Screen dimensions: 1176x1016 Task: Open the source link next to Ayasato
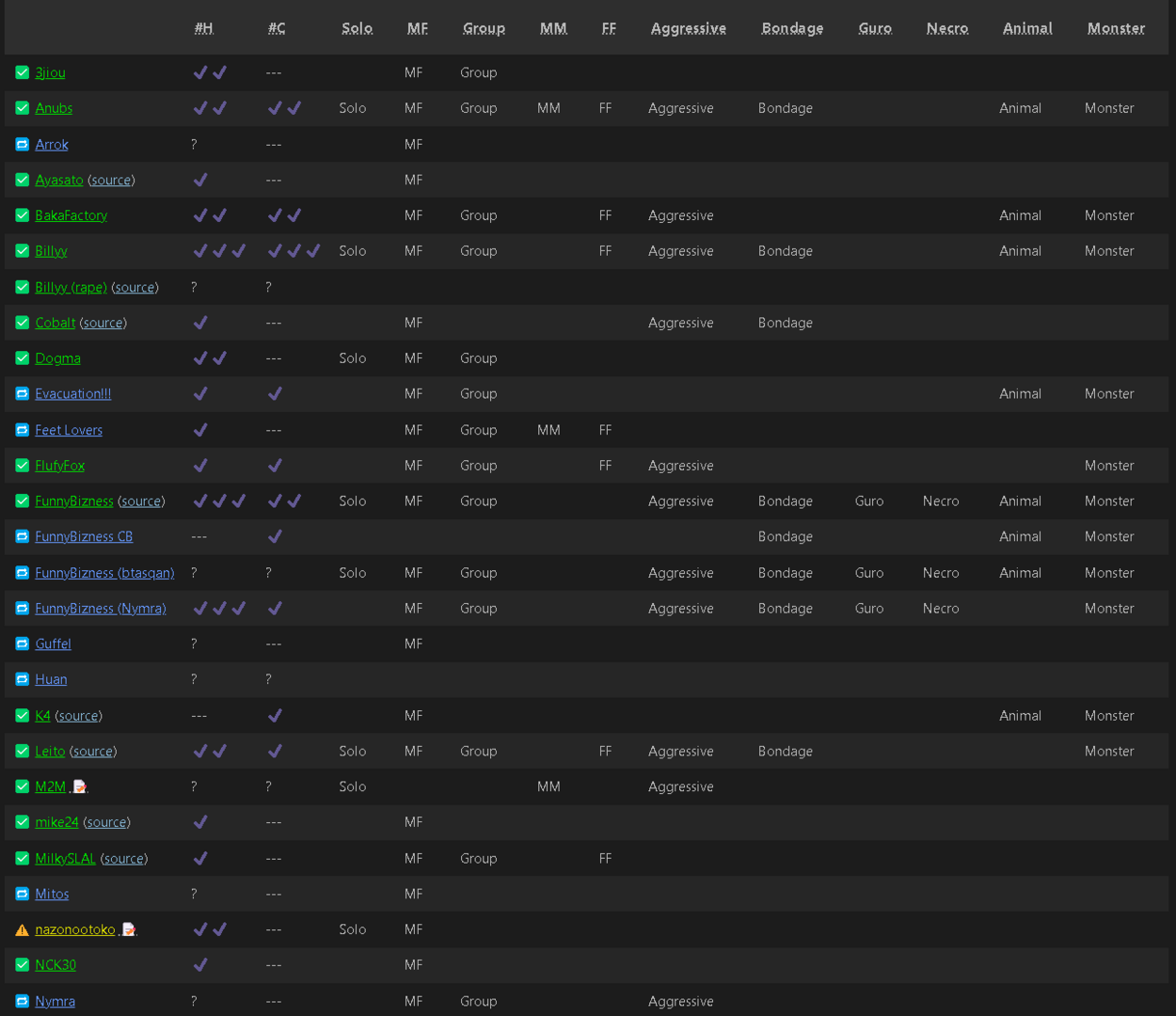tap(111, 180)
